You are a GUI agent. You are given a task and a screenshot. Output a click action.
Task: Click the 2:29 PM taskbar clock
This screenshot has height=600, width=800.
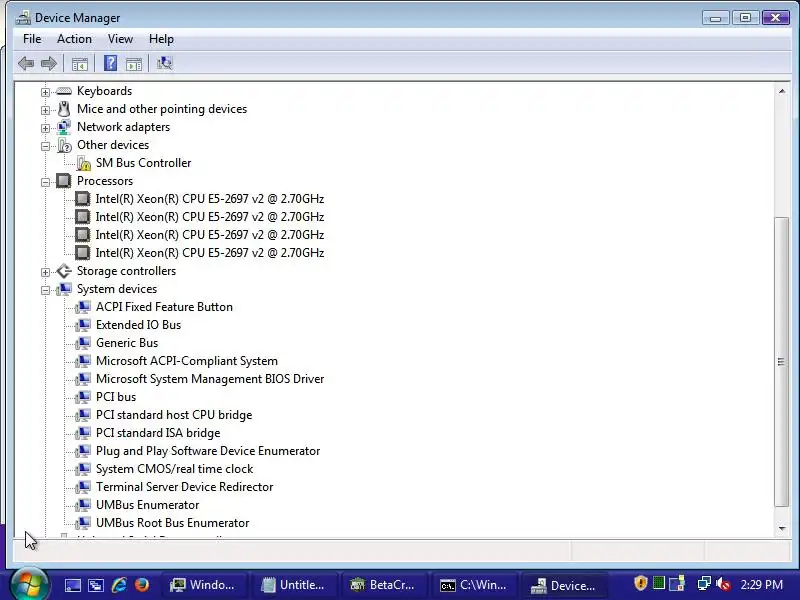coord(761,585)
